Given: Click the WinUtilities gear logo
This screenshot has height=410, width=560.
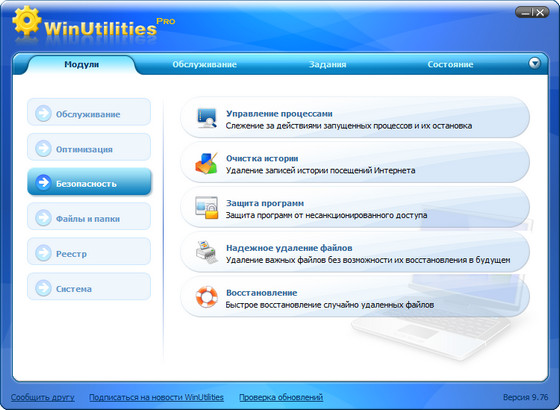Looking at the screenshot, I should click(26, 20).
